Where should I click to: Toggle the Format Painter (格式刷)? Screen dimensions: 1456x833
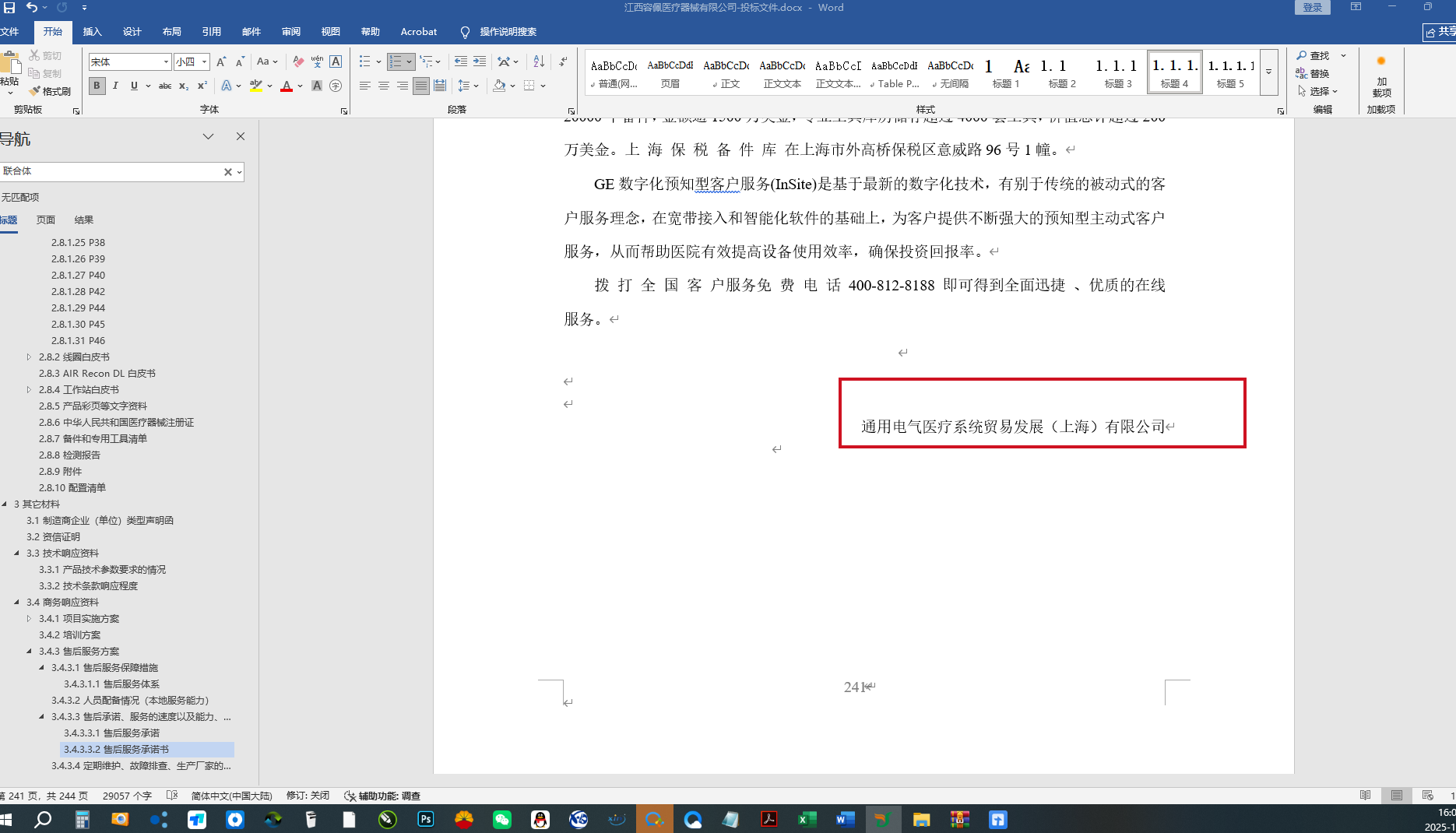tap(50, 91)
